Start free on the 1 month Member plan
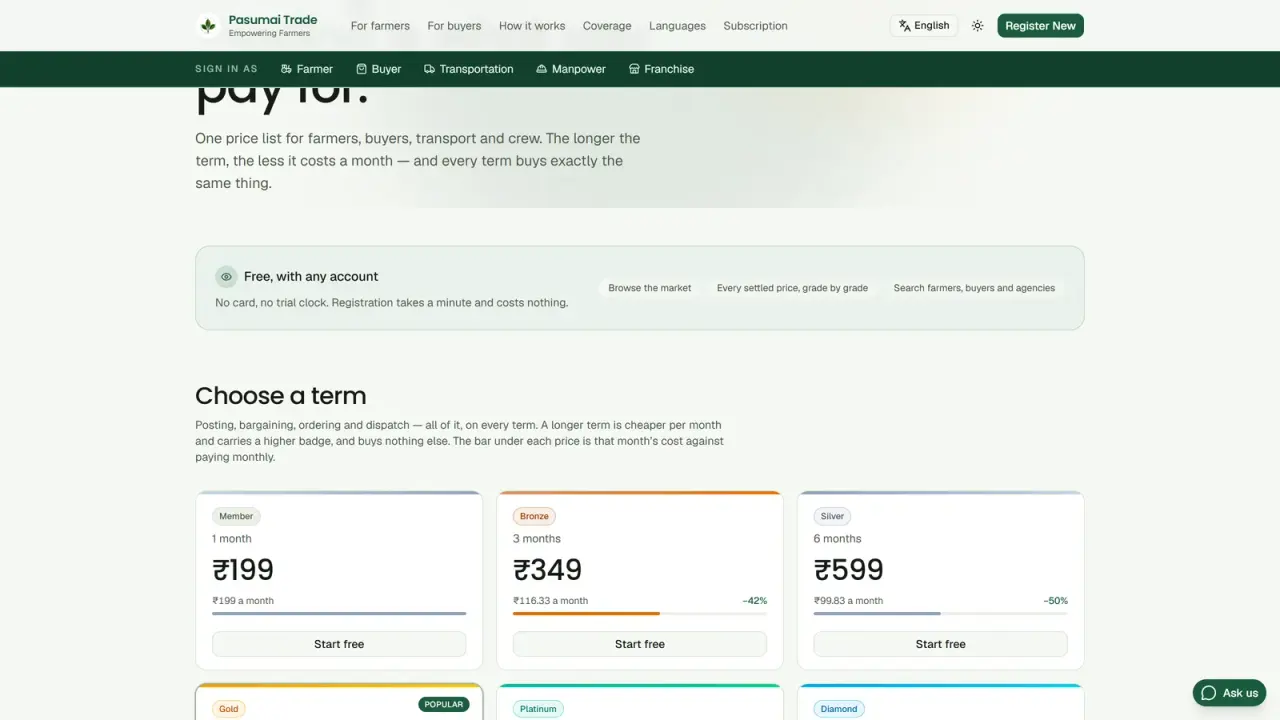 339,644
